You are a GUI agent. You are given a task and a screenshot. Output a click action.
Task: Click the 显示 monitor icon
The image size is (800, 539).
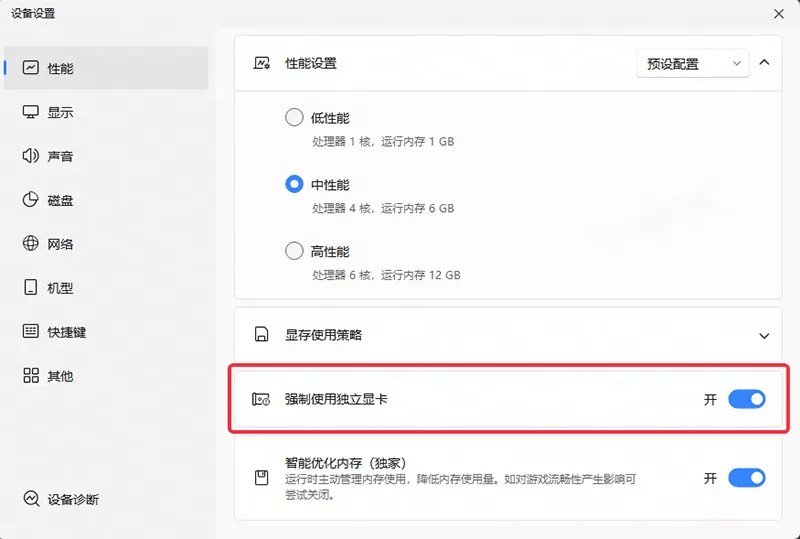click(31, 112)
